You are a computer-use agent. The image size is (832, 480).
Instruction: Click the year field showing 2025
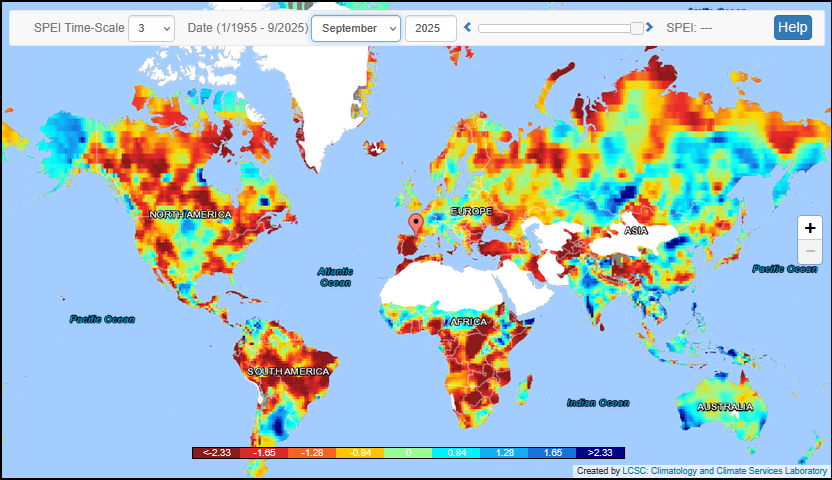click(430, 28)
